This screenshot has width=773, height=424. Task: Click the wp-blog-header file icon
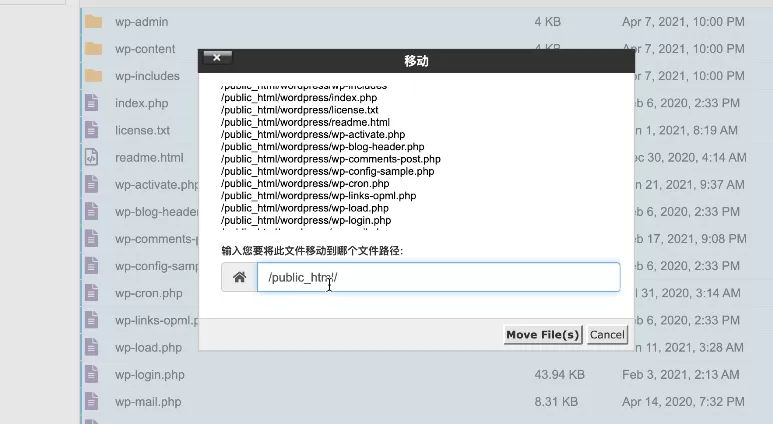pos(92,212)
